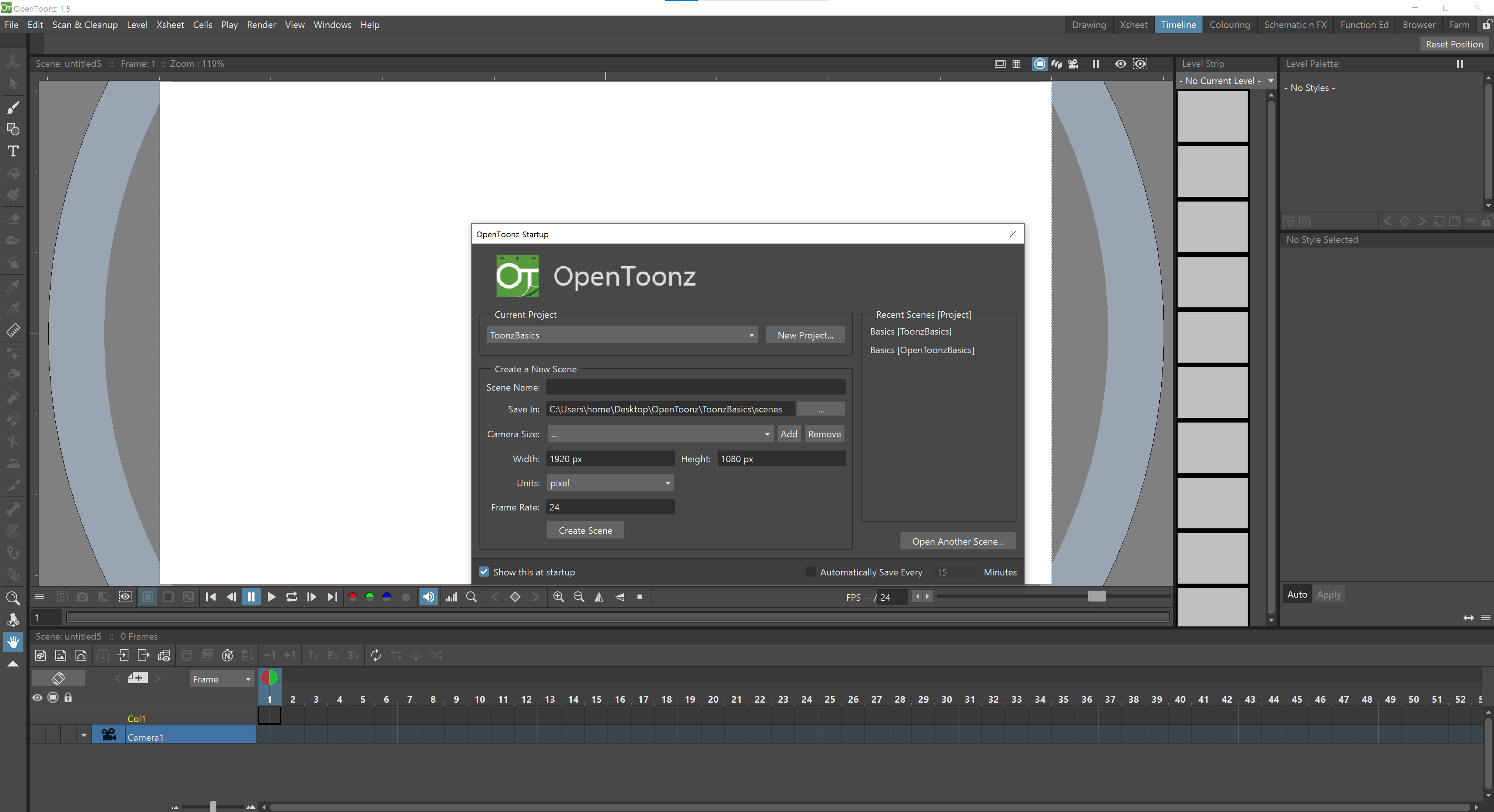
Task: Select the Geometric shape tool
Action: [x=13, y=129]
